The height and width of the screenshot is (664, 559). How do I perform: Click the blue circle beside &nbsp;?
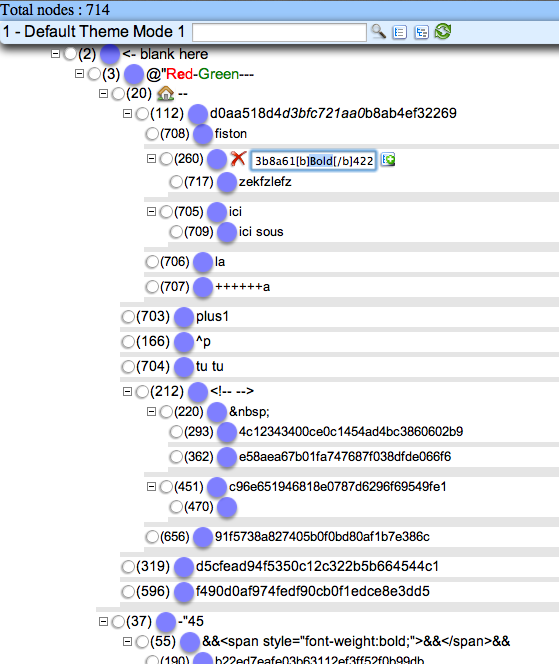[x=216, y=412]
